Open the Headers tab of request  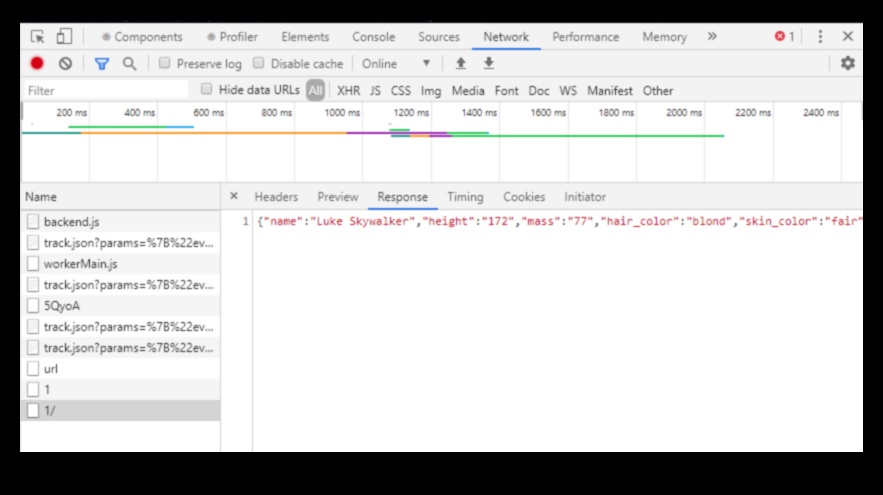pos(276,197)
